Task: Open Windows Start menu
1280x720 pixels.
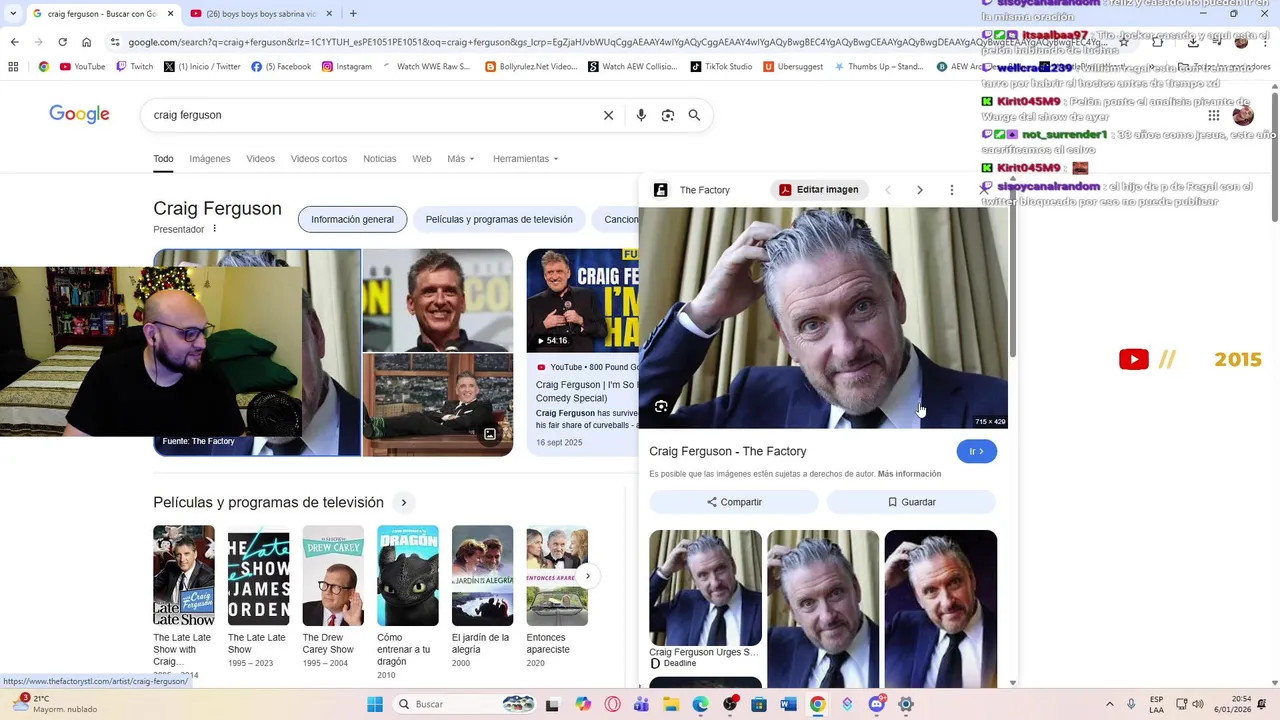Action: (375, 704)
